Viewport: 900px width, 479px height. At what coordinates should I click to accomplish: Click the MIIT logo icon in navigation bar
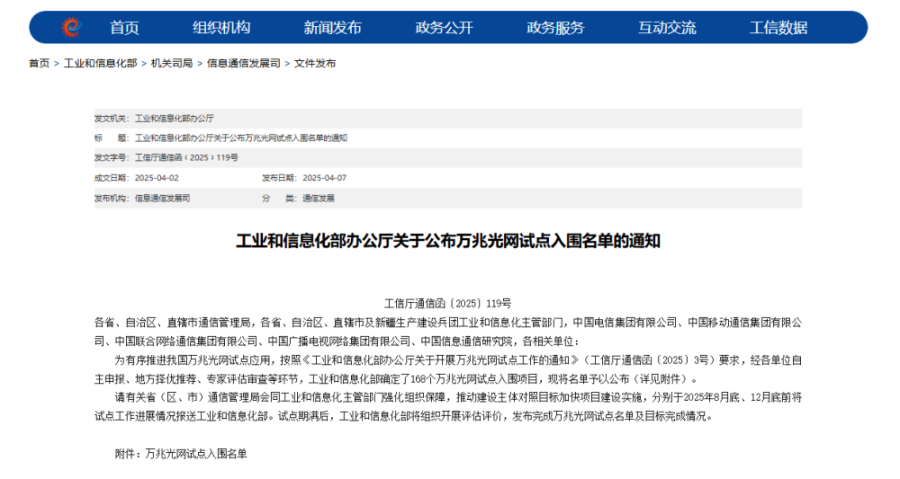point(72,27)
